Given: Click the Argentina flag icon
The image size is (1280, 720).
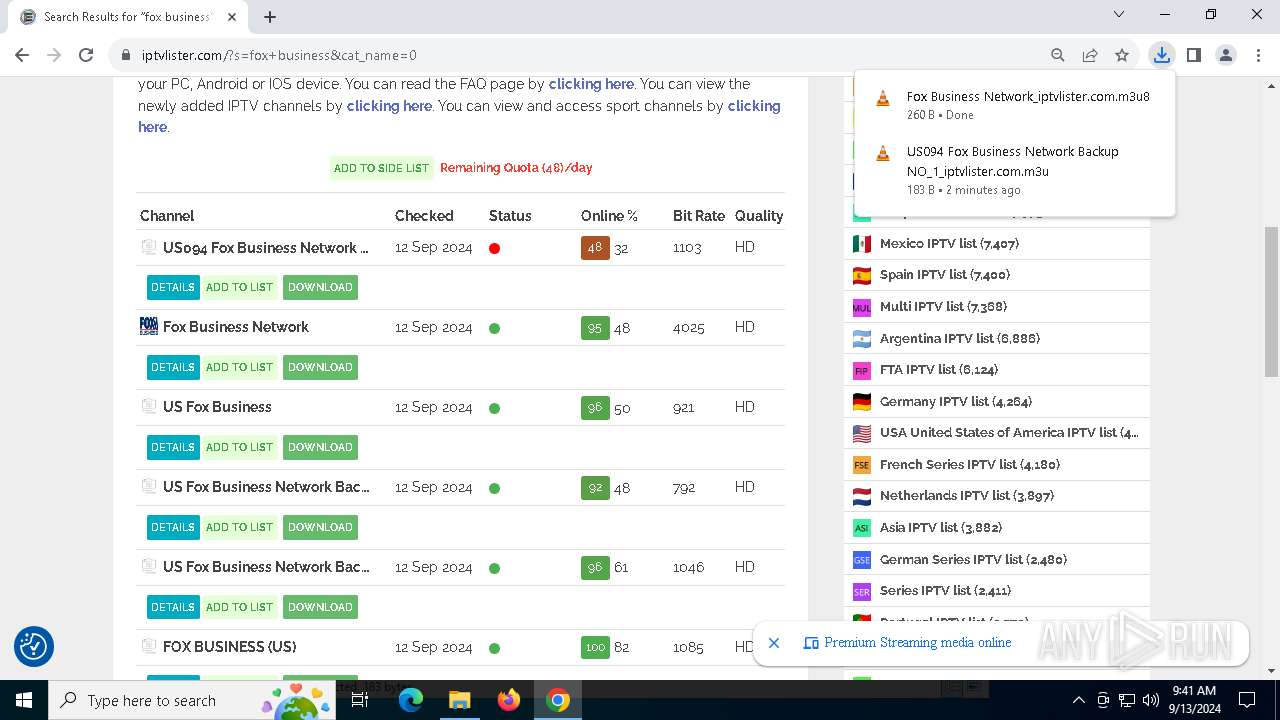Looking at the screenshot, I should tap(862, 339).
